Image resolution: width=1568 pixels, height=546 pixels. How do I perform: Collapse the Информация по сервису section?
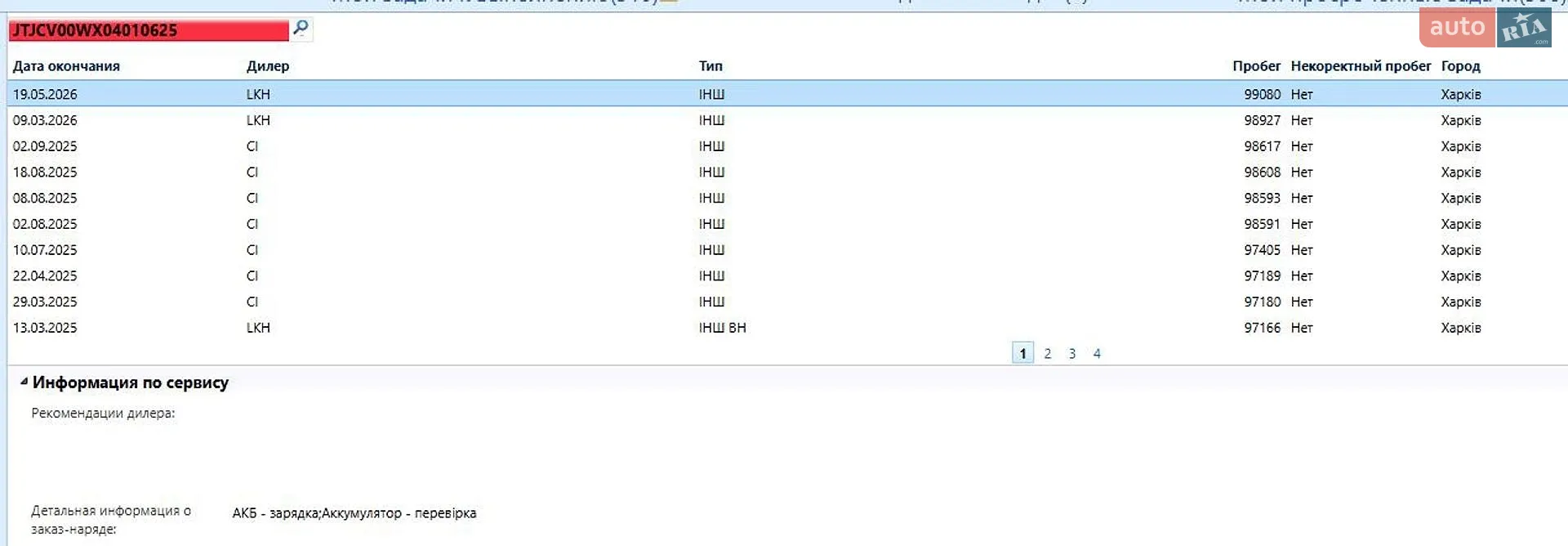24,382
